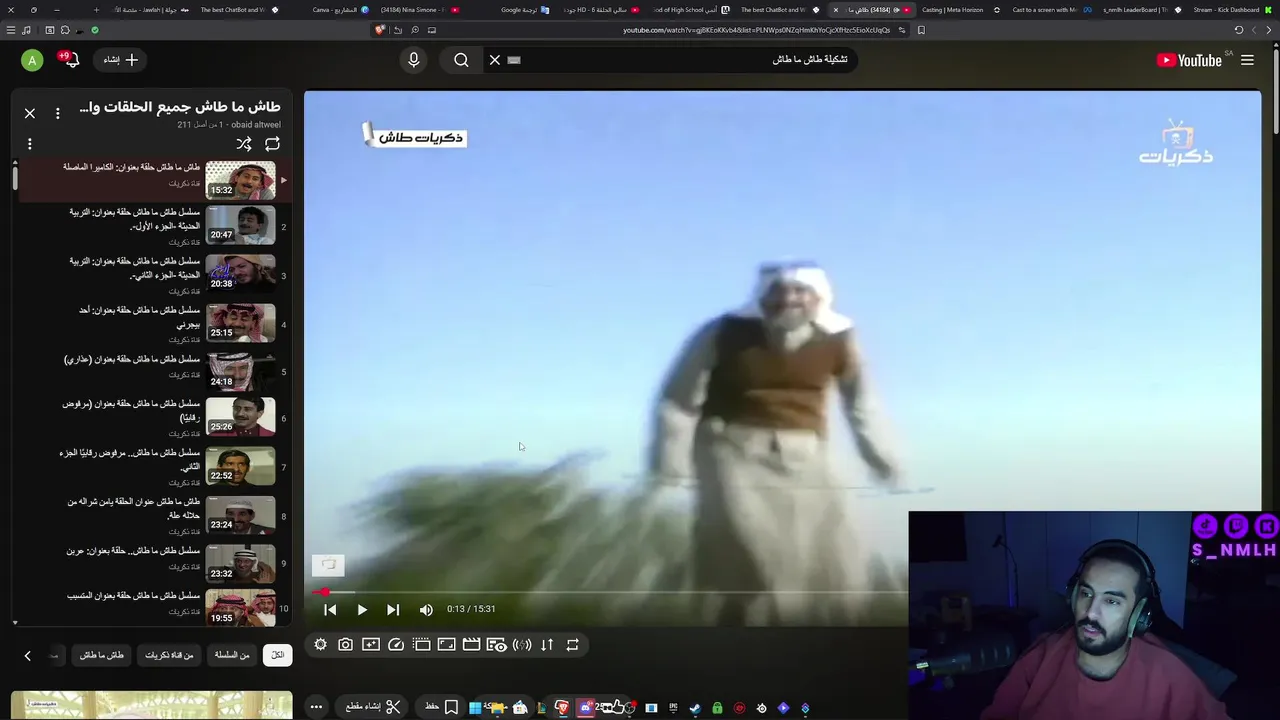Viewport: 1280px width, 720px height.
Task: Click the YouTube search magnifier button
Action: 461,60
